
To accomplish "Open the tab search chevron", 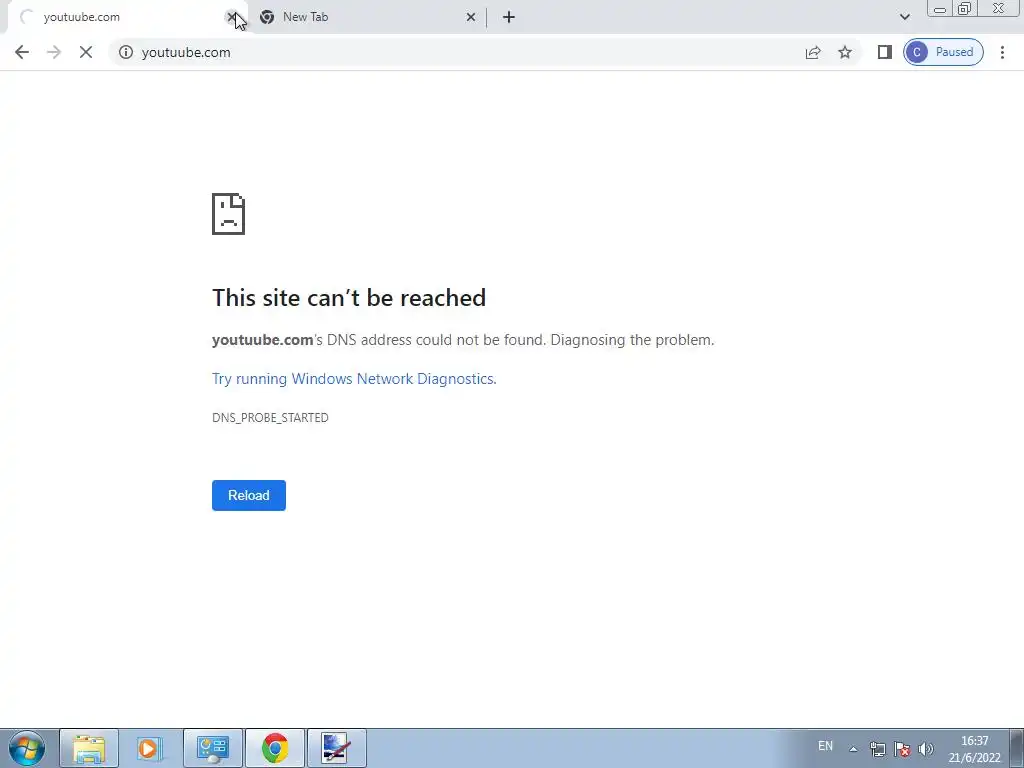I will [x=904, y=17].
